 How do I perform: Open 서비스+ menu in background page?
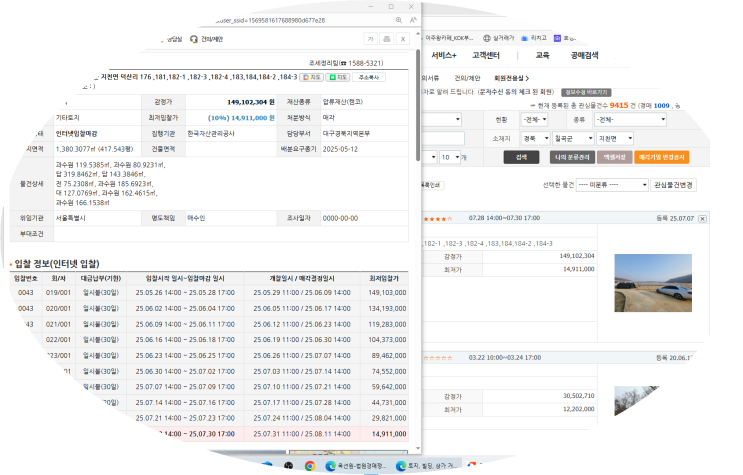[x=444, y=55]
